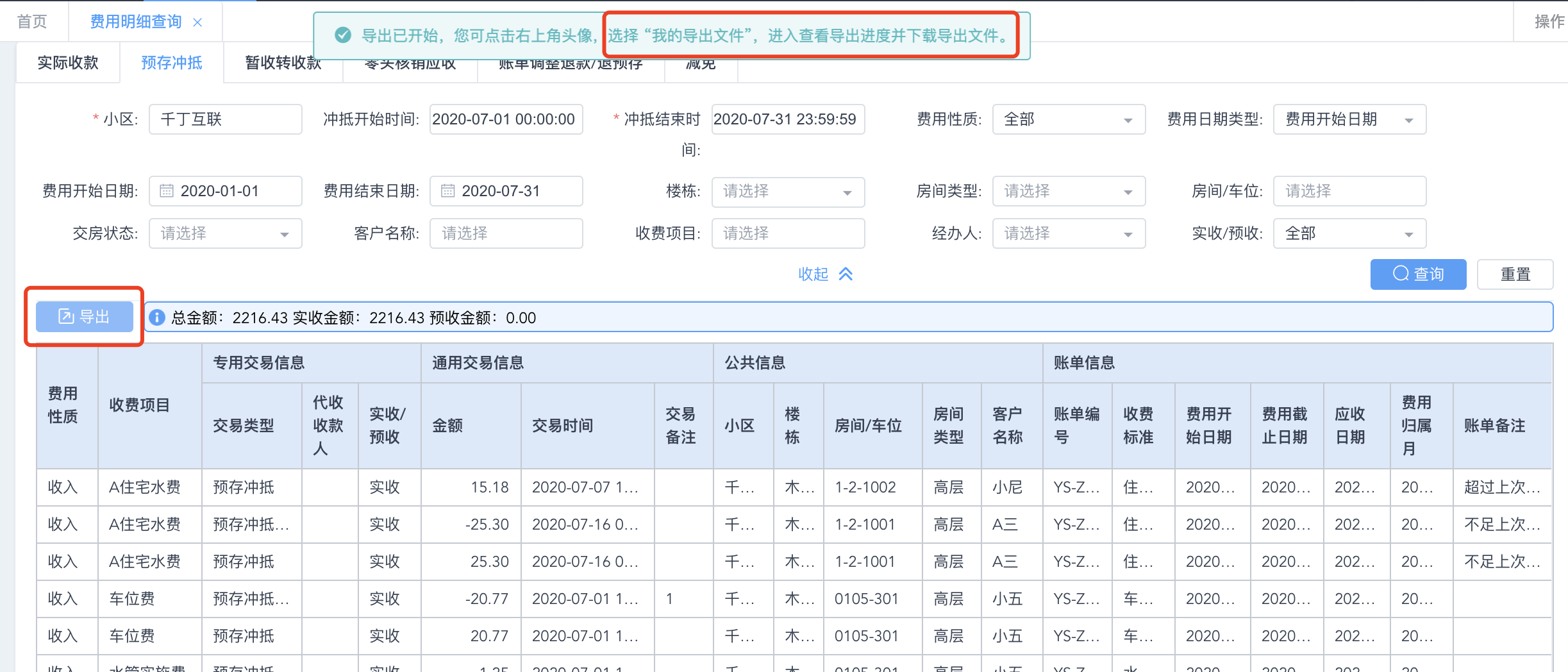The height and width of the screenshot is (672, 1568).
Task: Click the 收费项目 column header
Action: (x=150, y=405)
